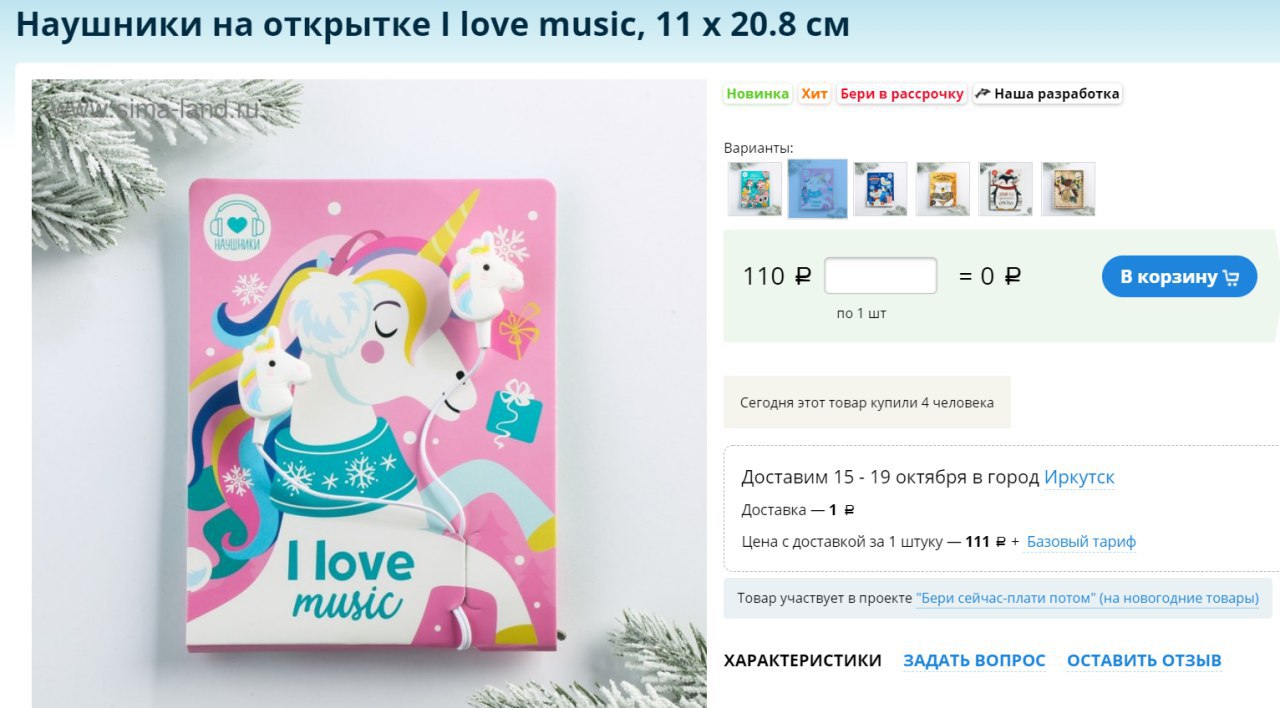Click the quantity input field

click(880, 276)
